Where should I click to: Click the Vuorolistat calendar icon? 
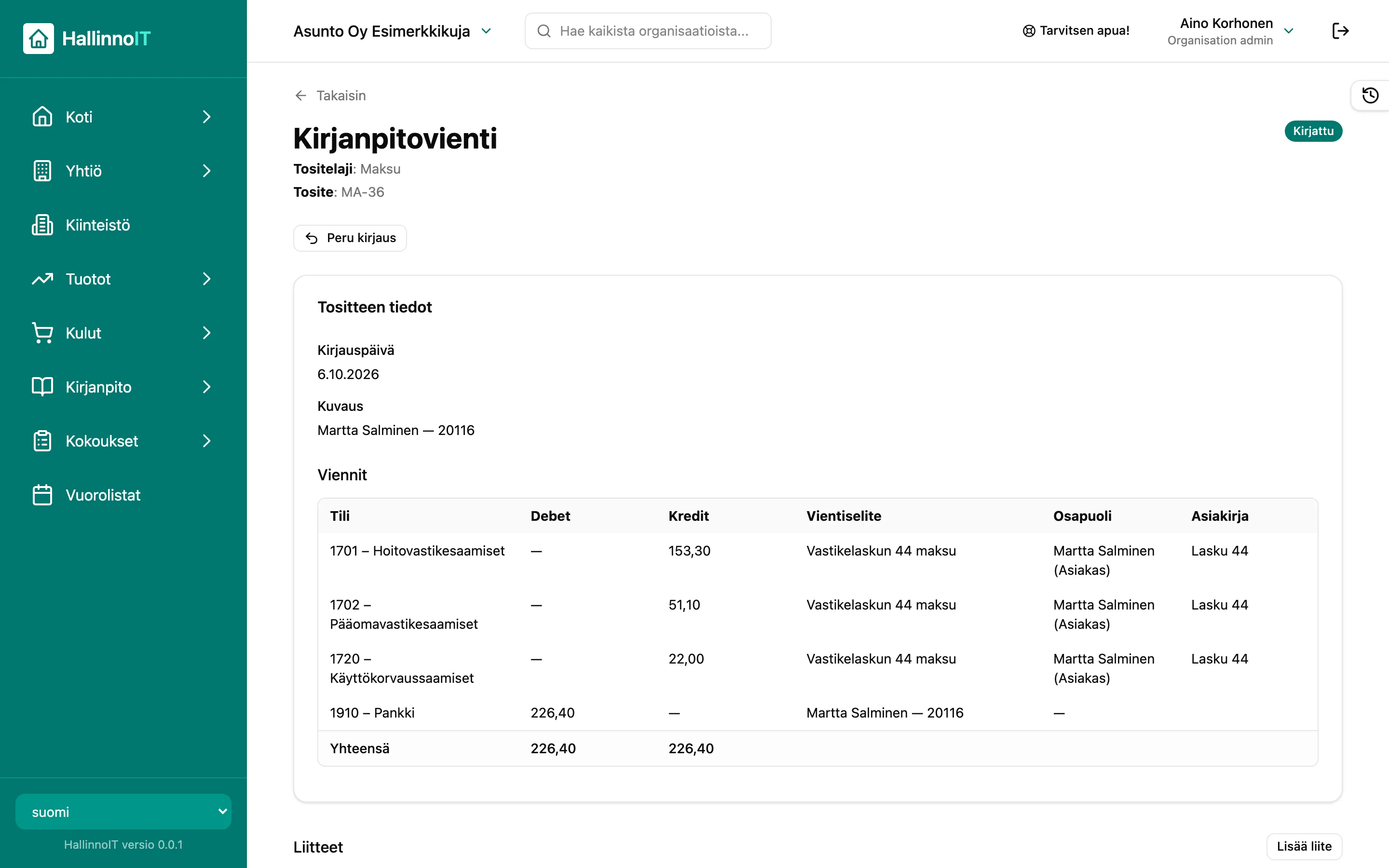tap(42, 494)
